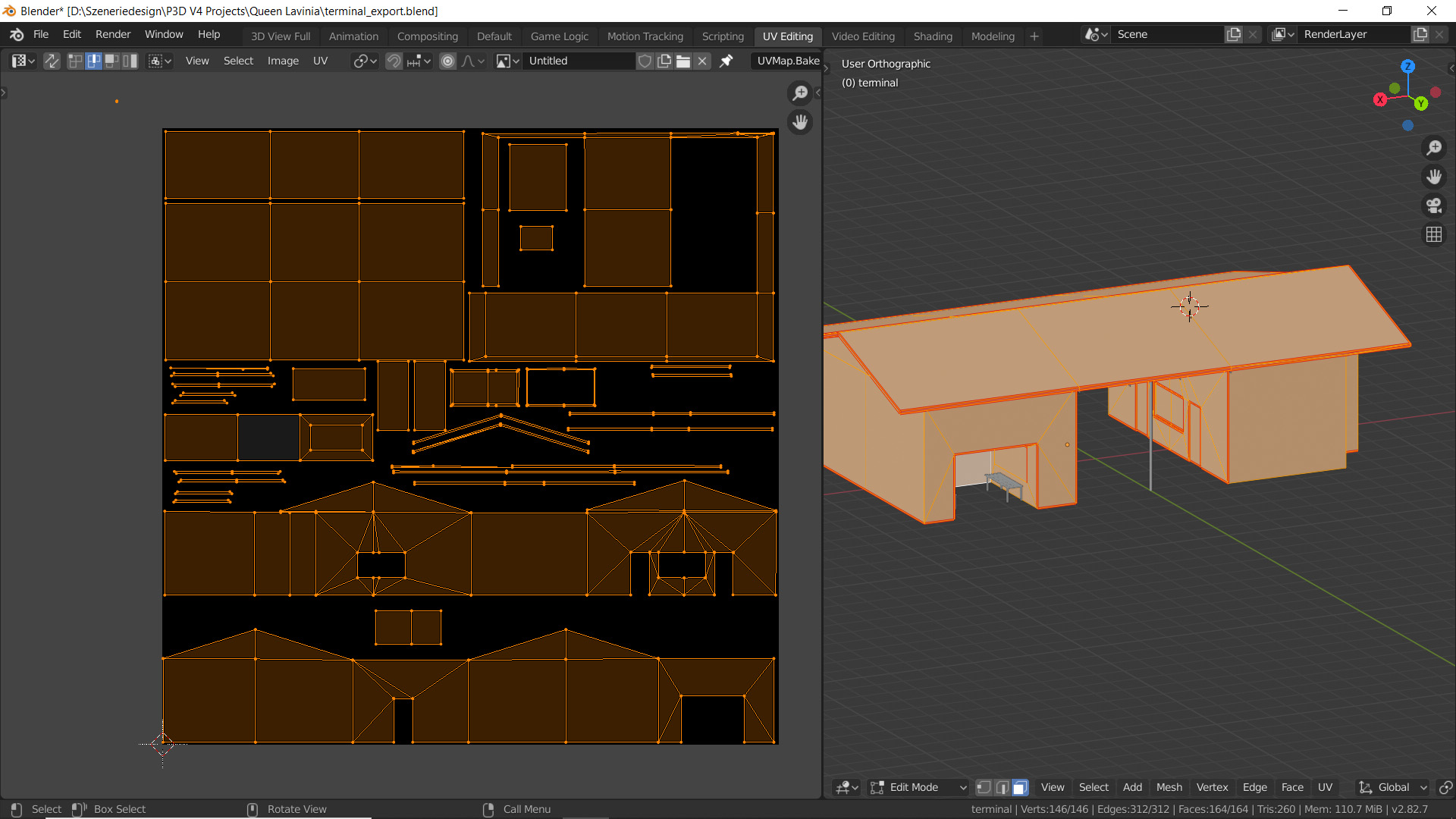Click the open image folder icon
The width and height of the screenshot is (1456, 819).
tap(683, 61)
